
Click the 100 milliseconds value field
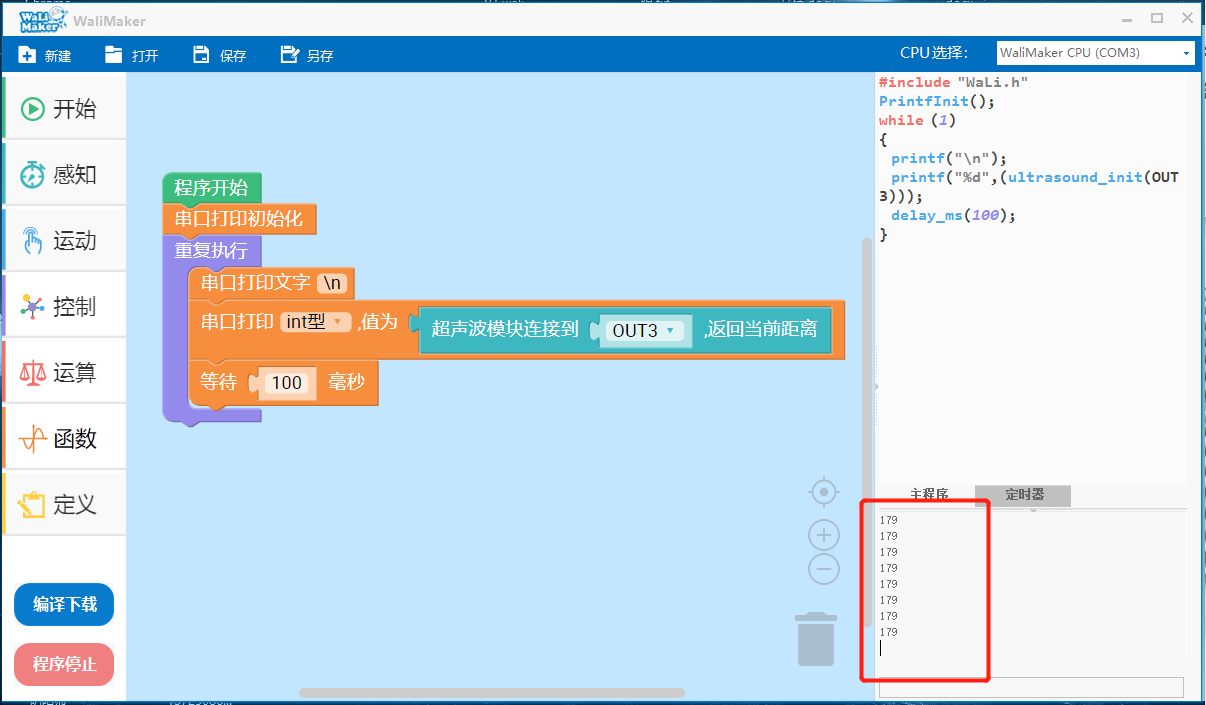(x=287, y=383)
